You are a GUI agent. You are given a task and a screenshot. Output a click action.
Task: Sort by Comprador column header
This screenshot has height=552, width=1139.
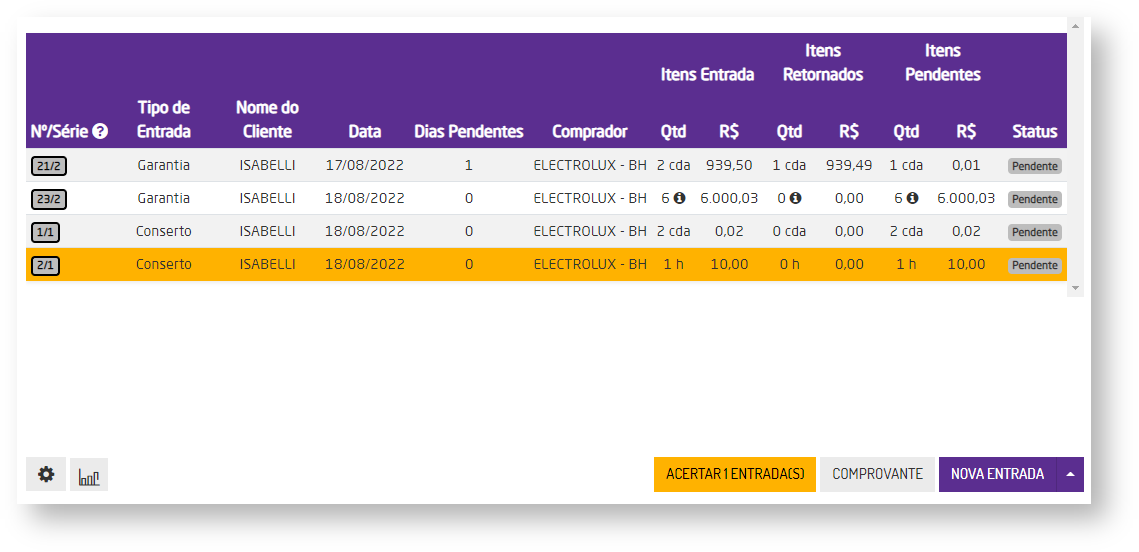(590, 132)
